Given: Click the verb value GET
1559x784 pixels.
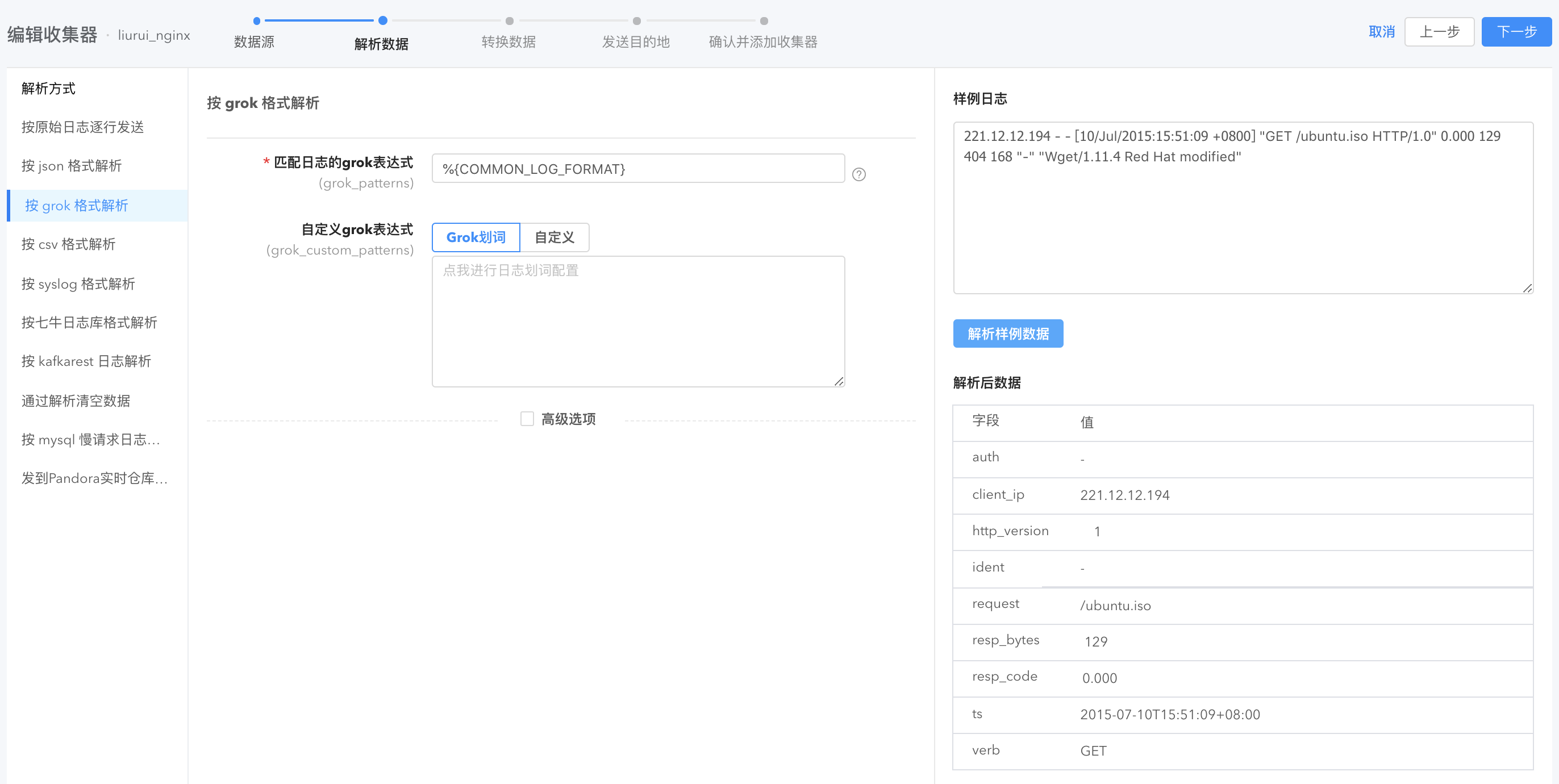Looking at the screenshot, I should pos(1093,750).
